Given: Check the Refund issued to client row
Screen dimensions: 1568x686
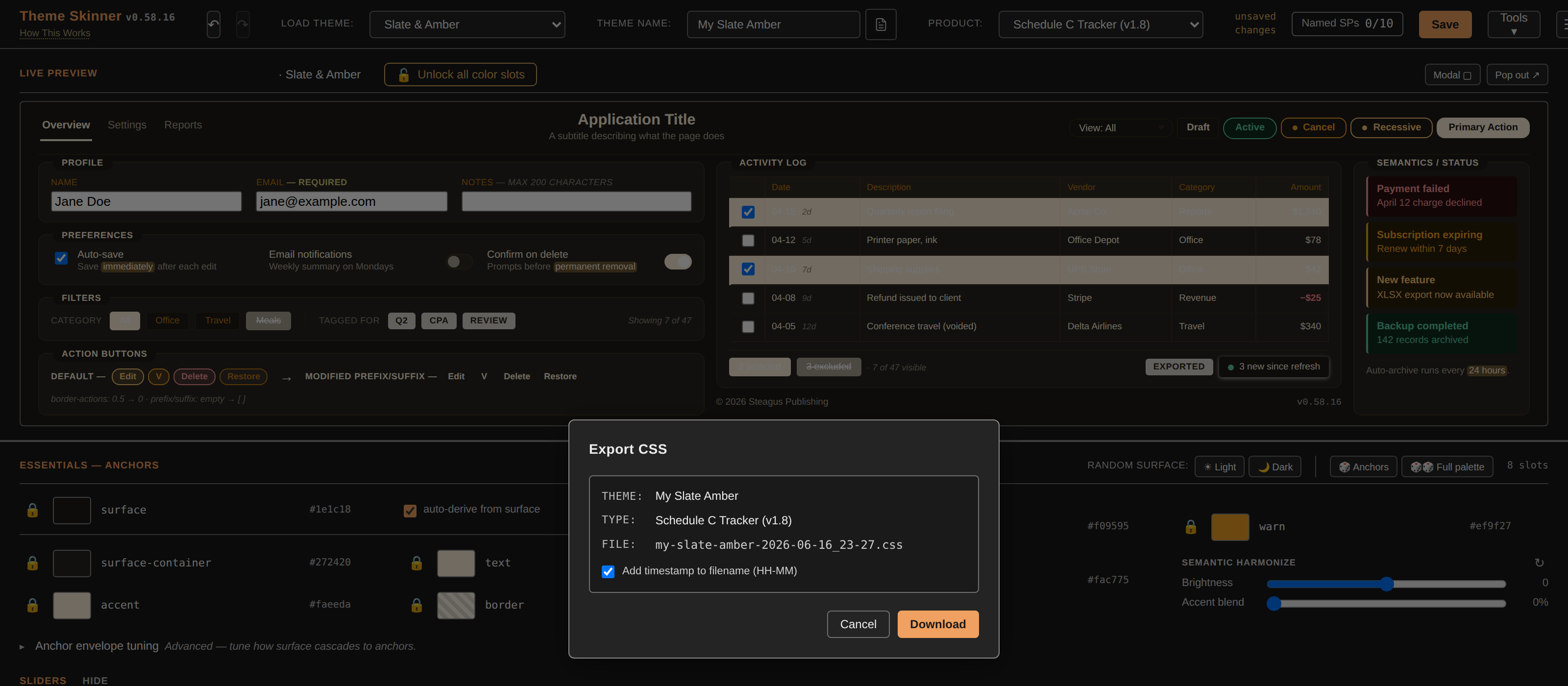Looking at the screenshot, I should coord(748,298).
